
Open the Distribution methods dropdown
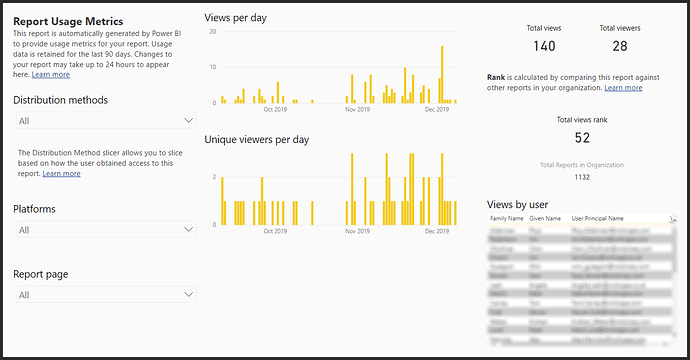[x=106, y=121]
